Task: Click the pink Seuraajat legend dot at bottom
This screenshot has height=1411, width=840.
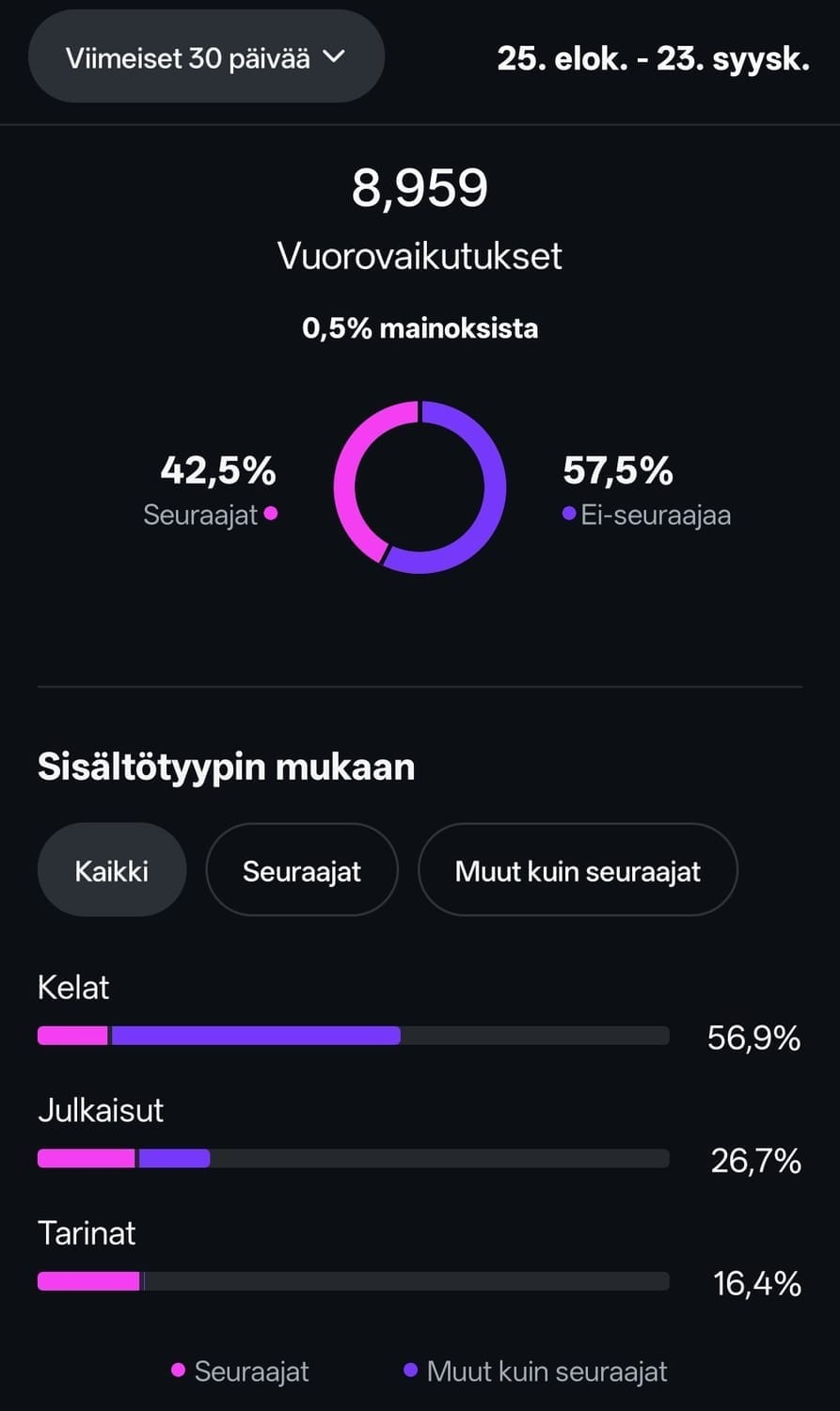Action: point(178,1371)
